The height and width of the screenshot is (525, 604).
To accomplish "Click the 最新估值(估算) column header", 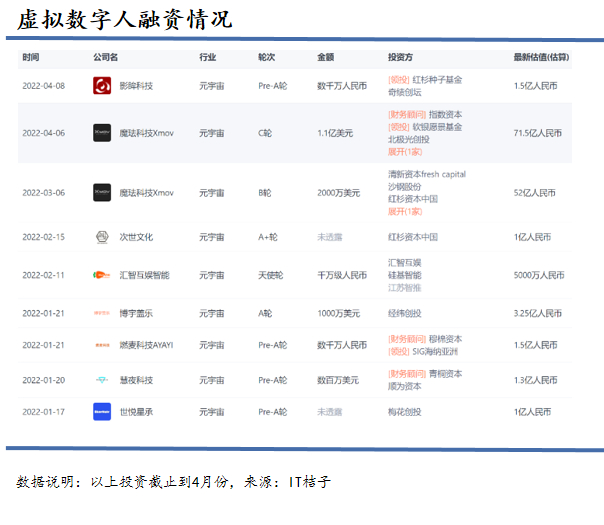I will tap(541, 57).
